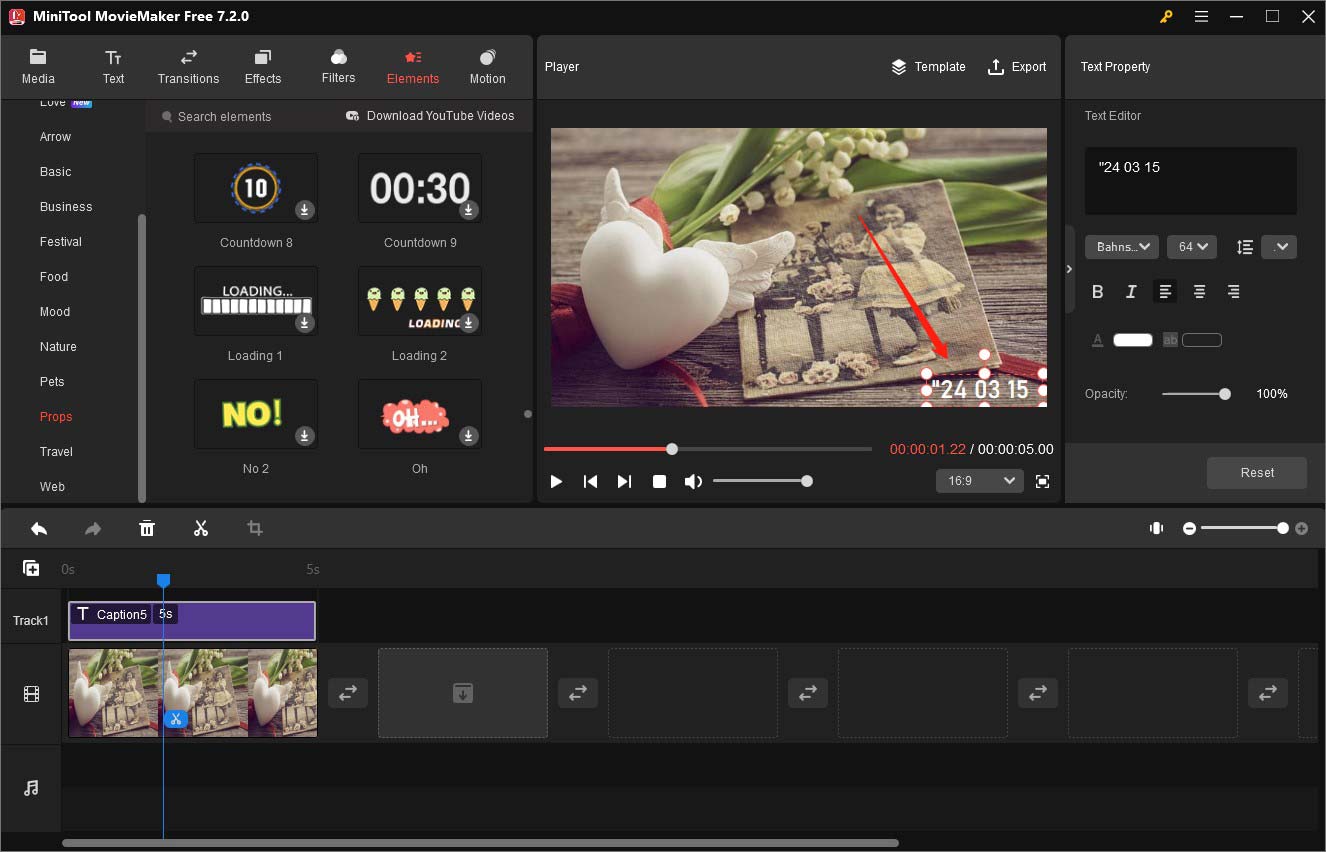The height and width of the screenshot is (852, 1326).
Task: Select the Travel elements category
Action: point(56,452)
